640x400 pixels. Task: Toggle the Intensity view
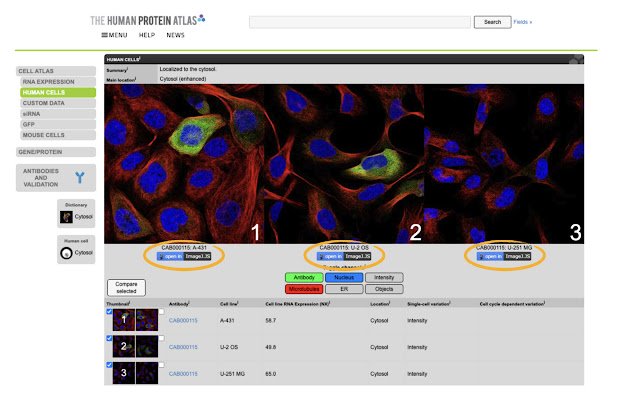(384, 278)
